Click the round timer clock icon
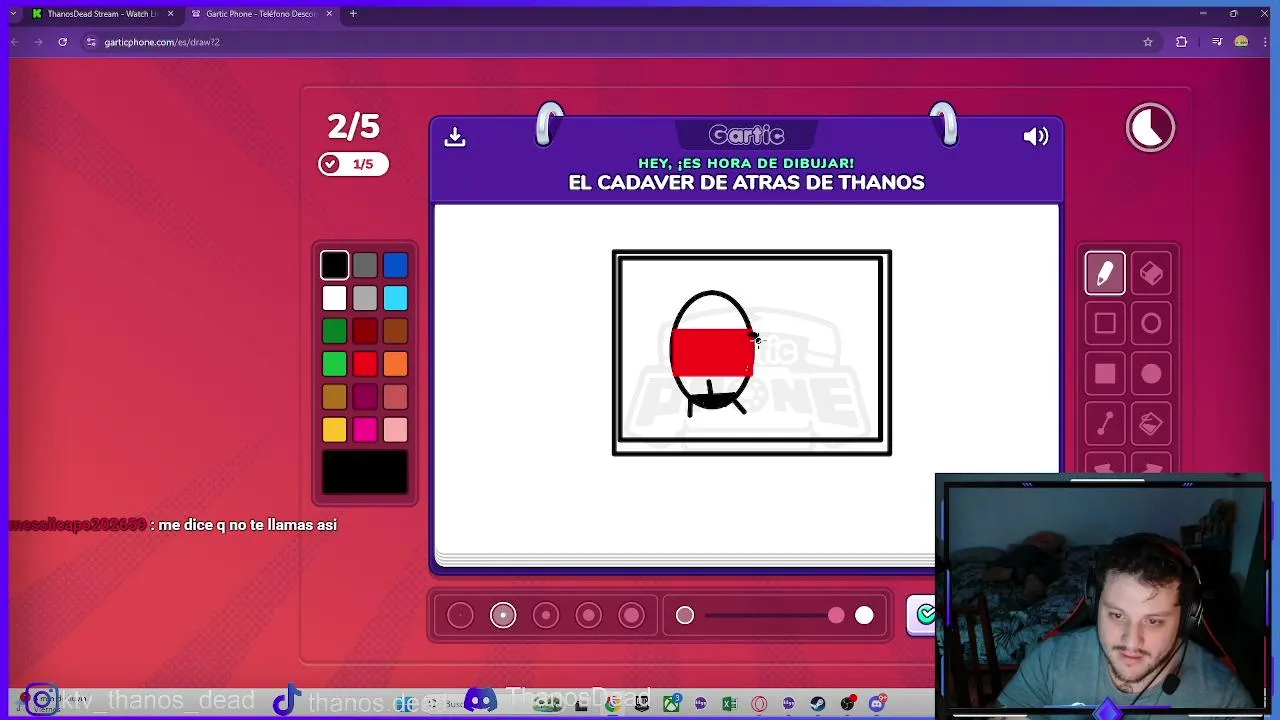This screenshot has width=1280, height=720. coord(1150,128)
